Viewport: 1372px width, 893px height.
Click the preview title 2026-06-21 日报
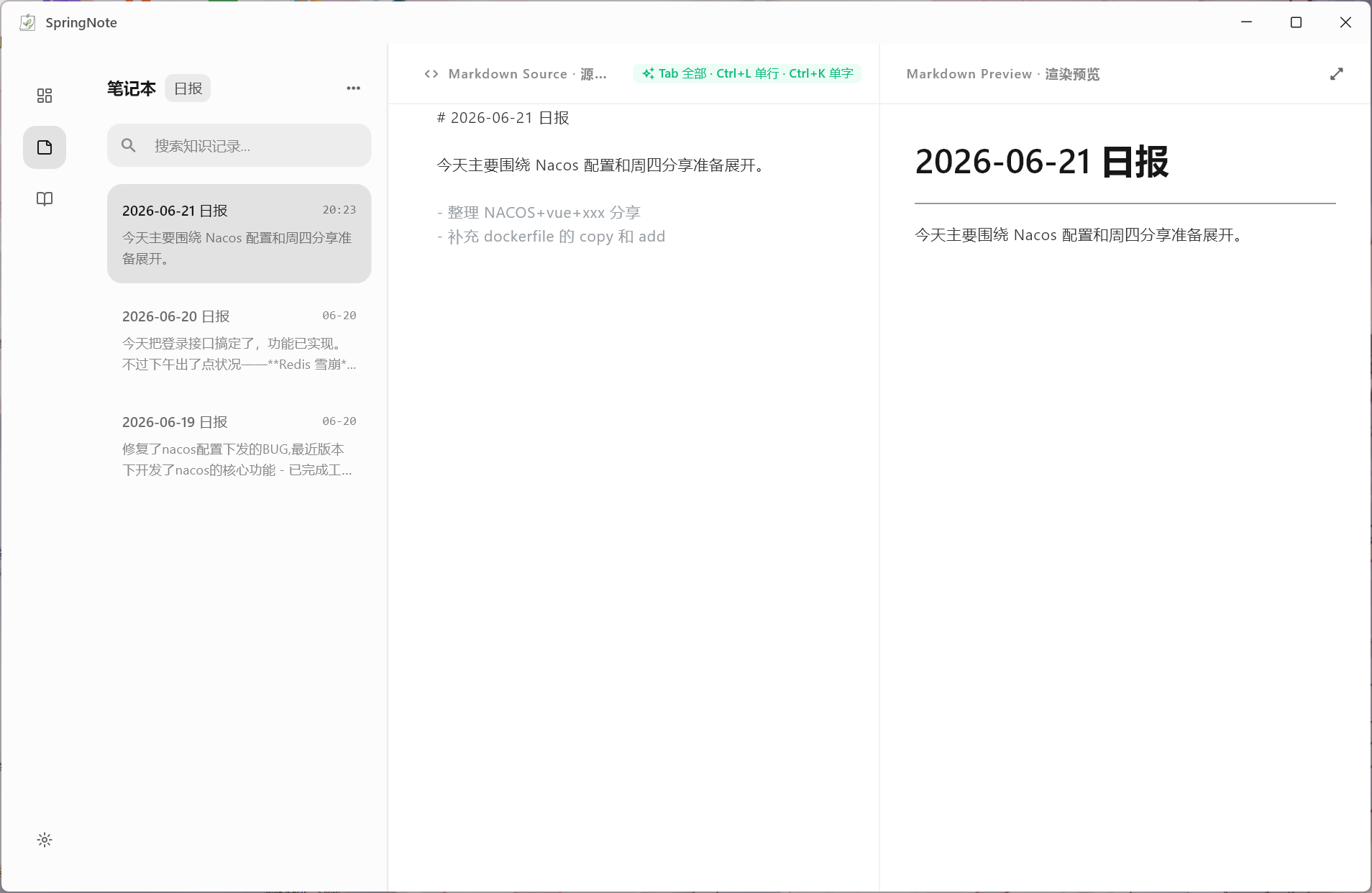point(1041,162)
